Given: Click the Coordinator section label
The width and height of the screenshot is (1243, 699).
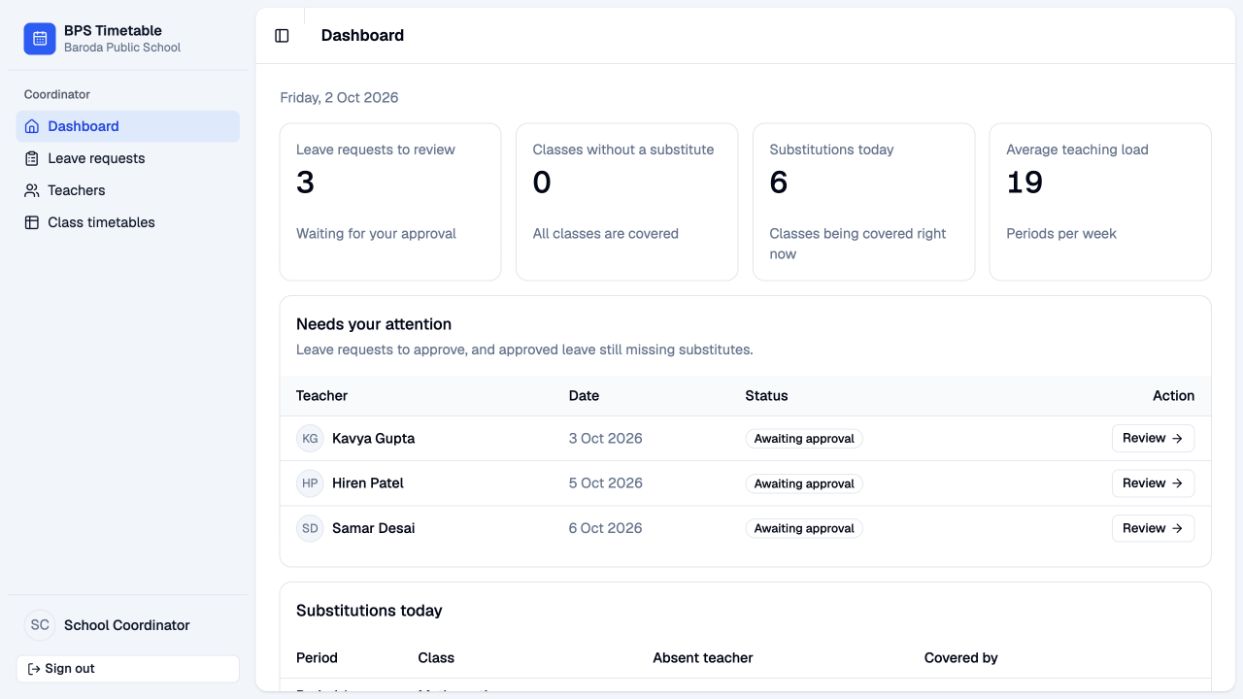Looking at the screenshot, I should coord(57,94).
